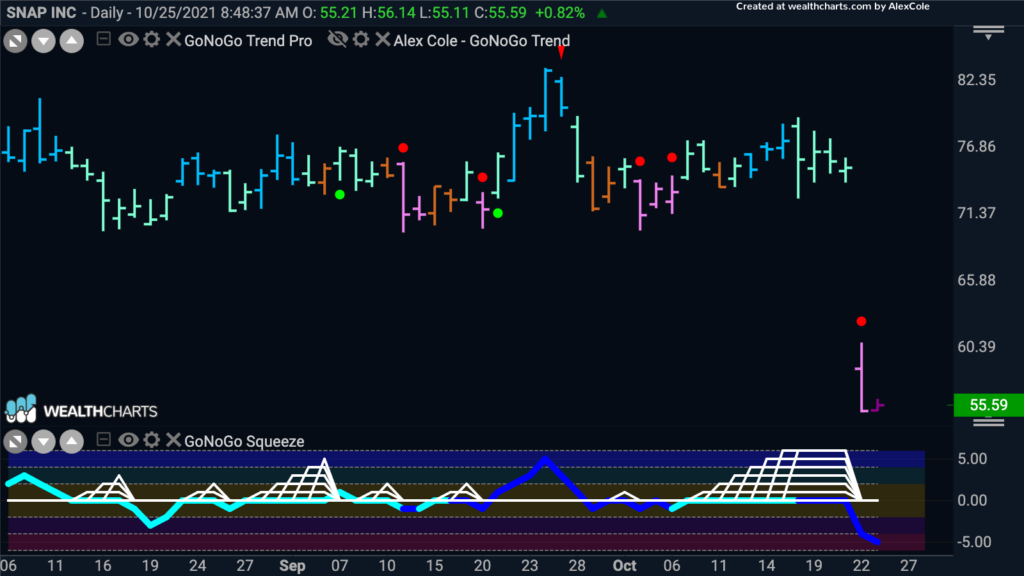Screen dimensions: 1024x576
Task: Click the green dot below the Sep 21 bar
Action: pos(498,213)
